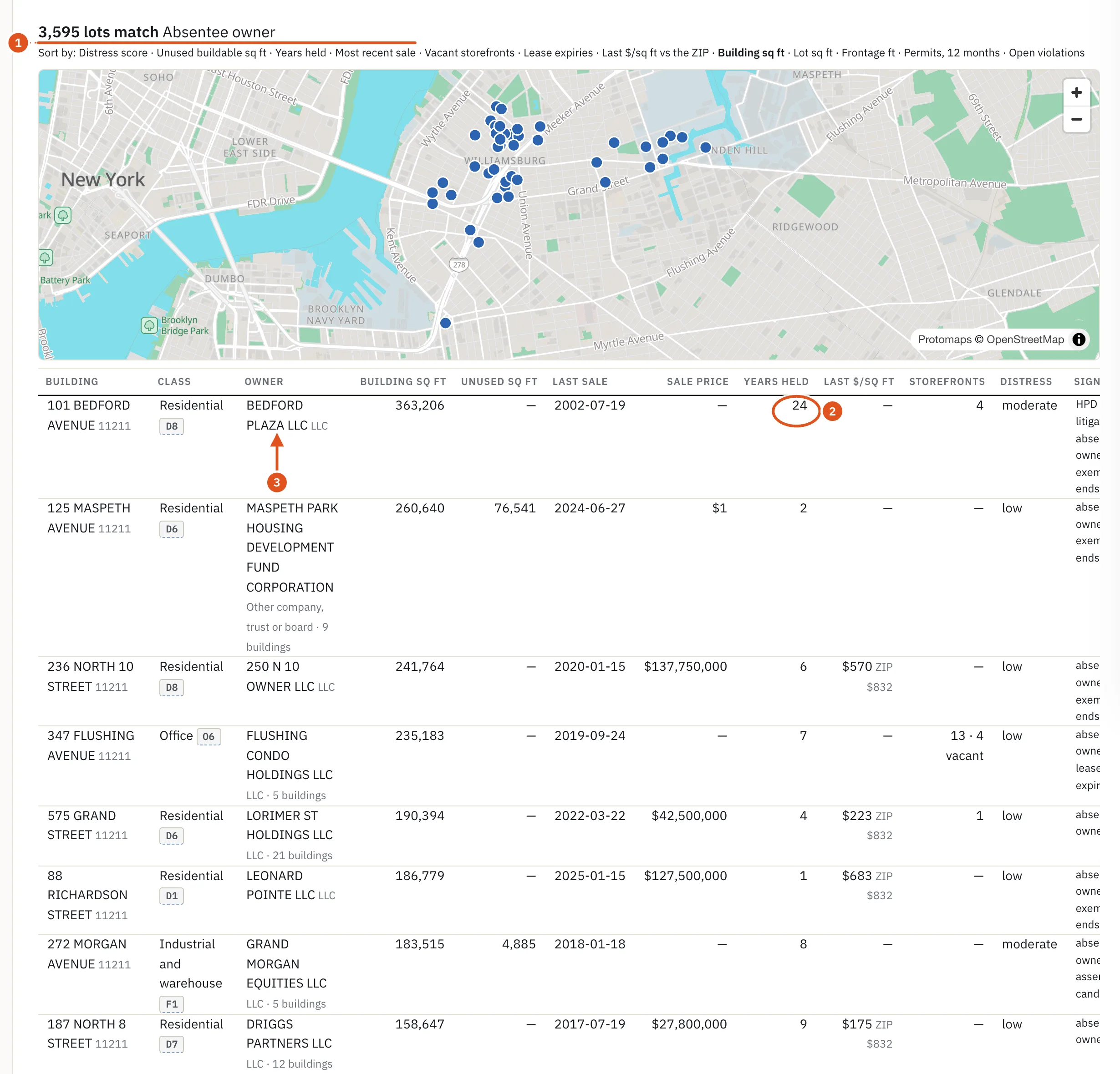Sort by Most recent sale
This screenshot has width=1120, height=1074.
click(376, 52)
